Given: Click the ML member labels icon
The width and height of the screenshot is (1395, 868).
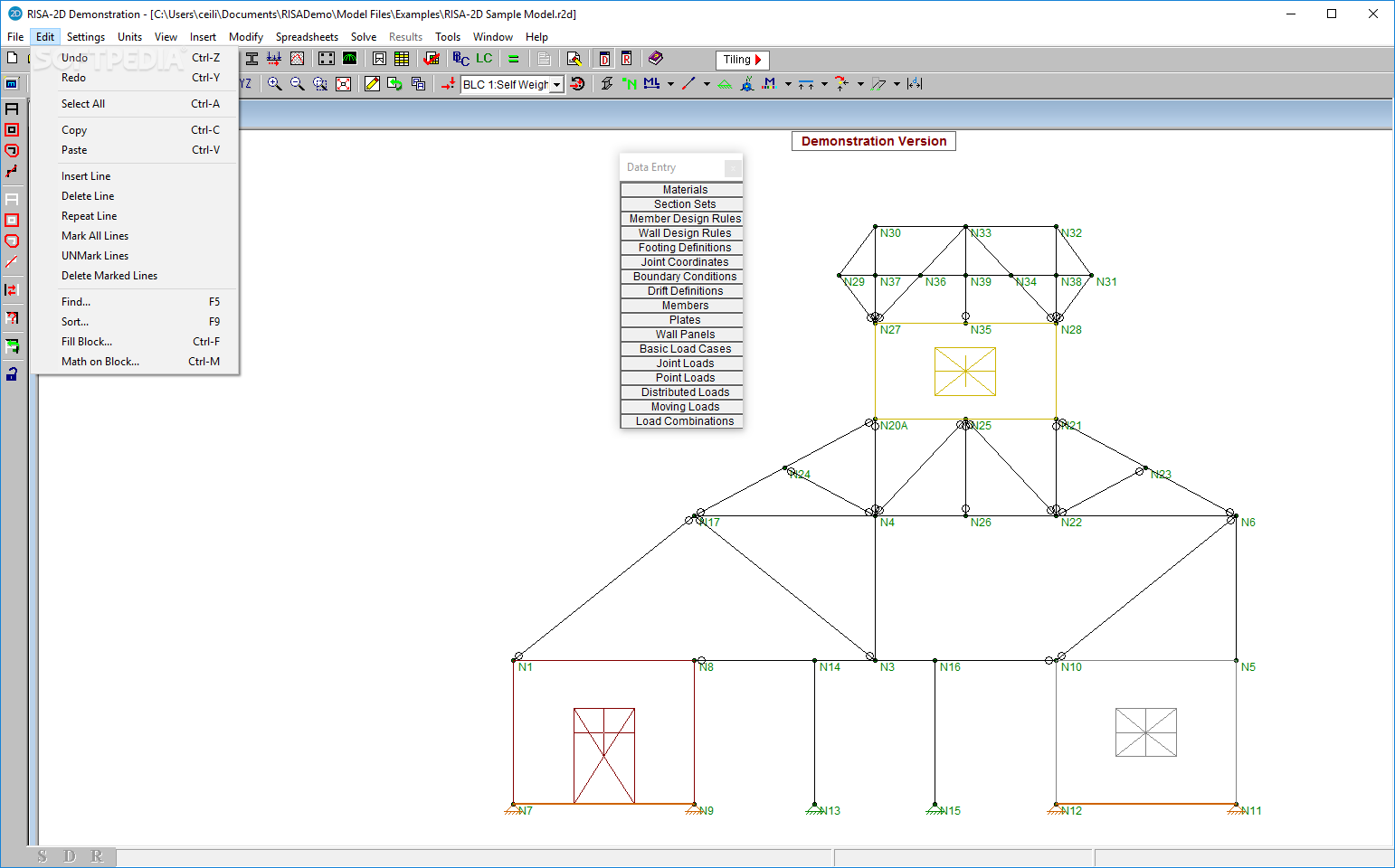Looking at the screenshot, I should (x=651, y=84).
